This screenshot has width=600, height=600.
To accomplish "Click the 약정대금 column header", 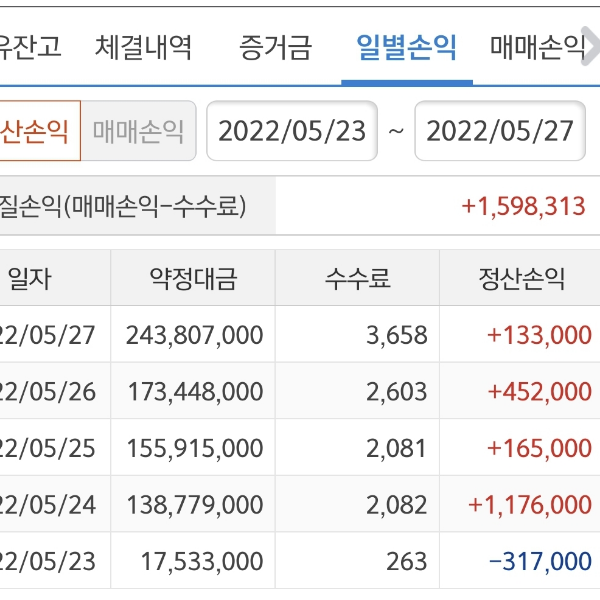I will point(193,279).
